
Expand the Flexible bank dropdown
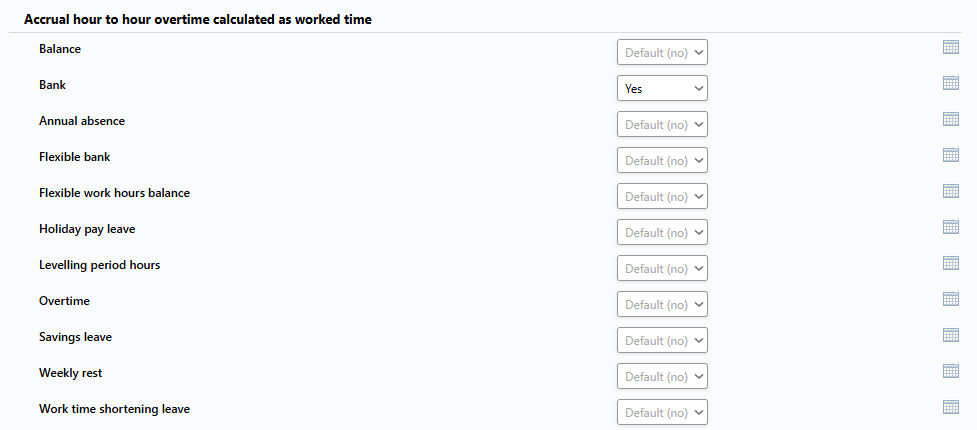(662, 160)
